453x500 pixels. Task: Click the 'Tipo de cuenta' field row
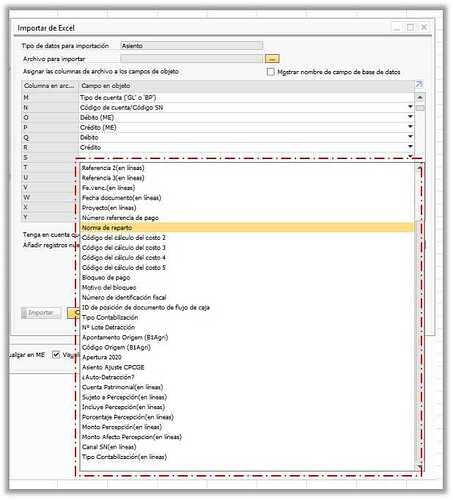[246, 97]
